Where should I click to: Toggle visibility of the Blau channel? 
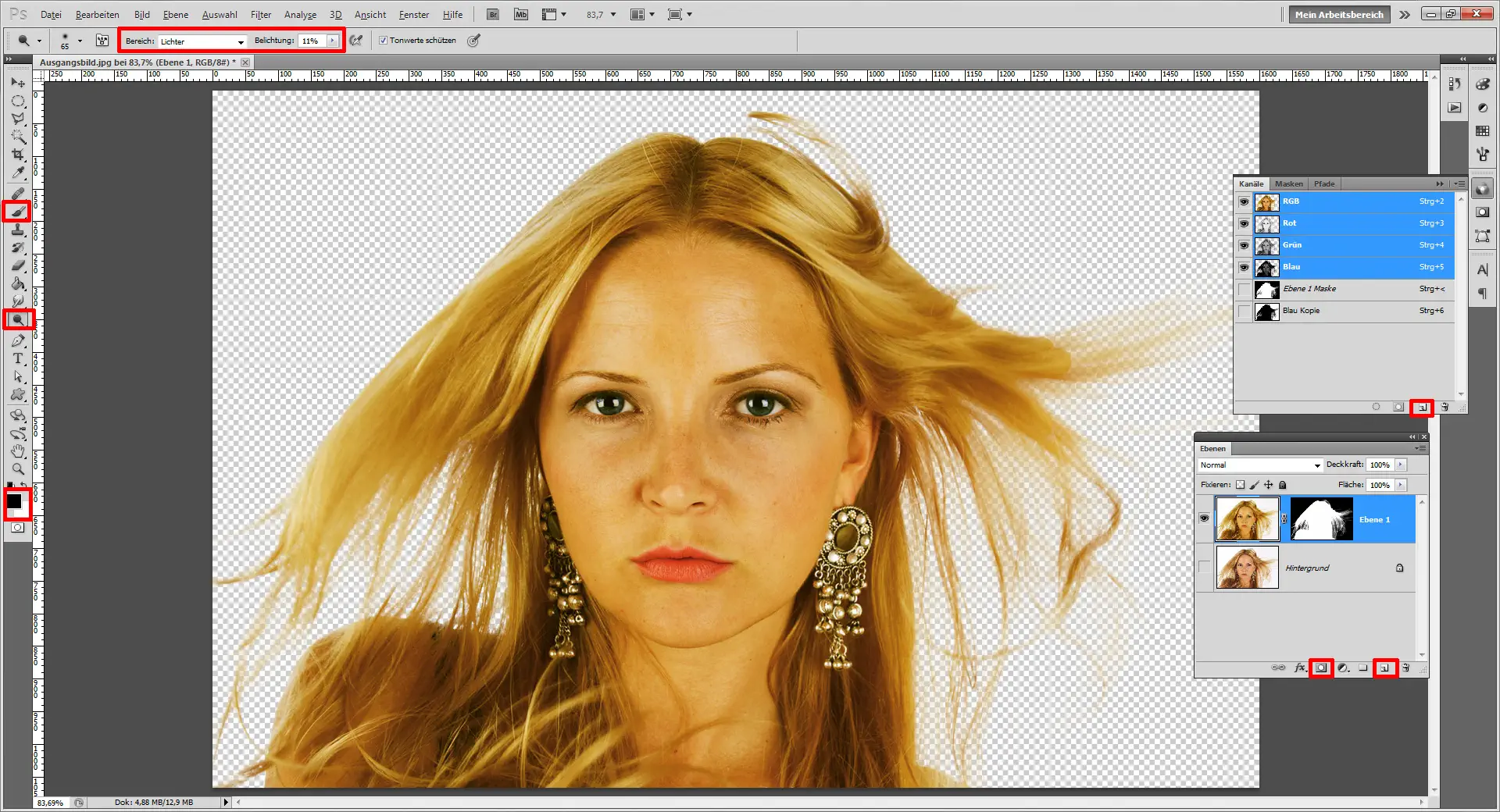click(1243, 267)
